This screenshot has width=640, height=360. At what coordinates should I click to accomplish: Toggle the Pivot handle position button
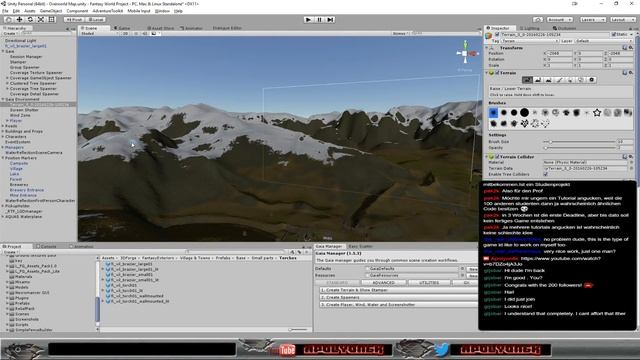(x=74, y=20)
